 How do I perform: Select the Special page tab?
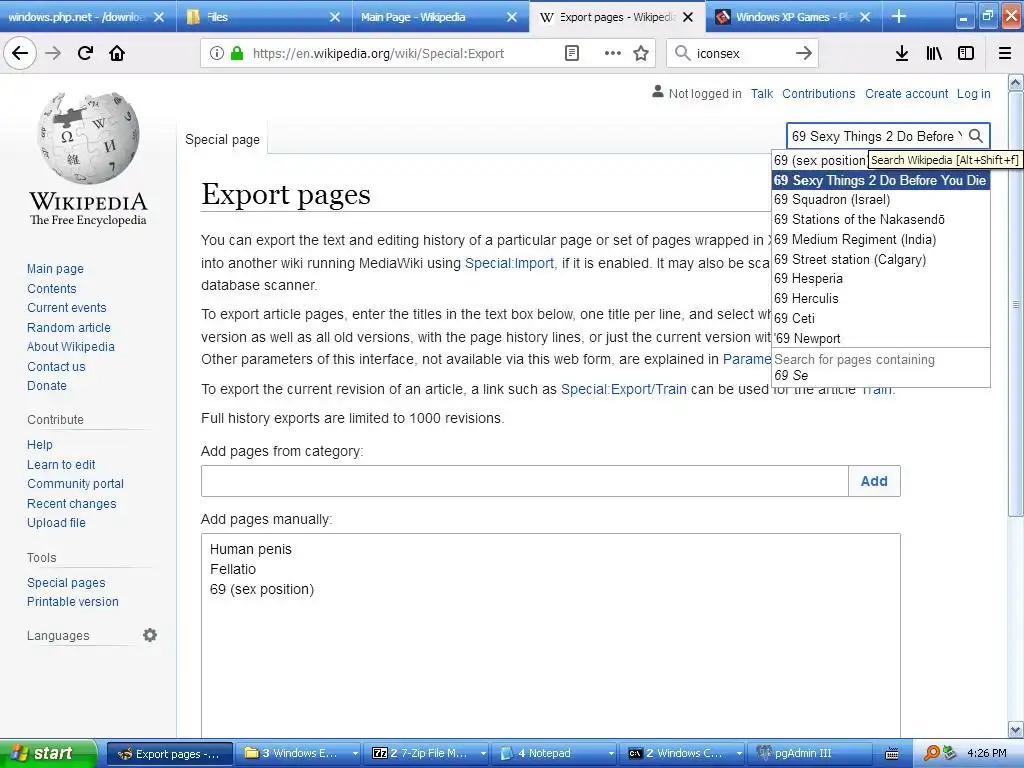(x=222, y=139)
